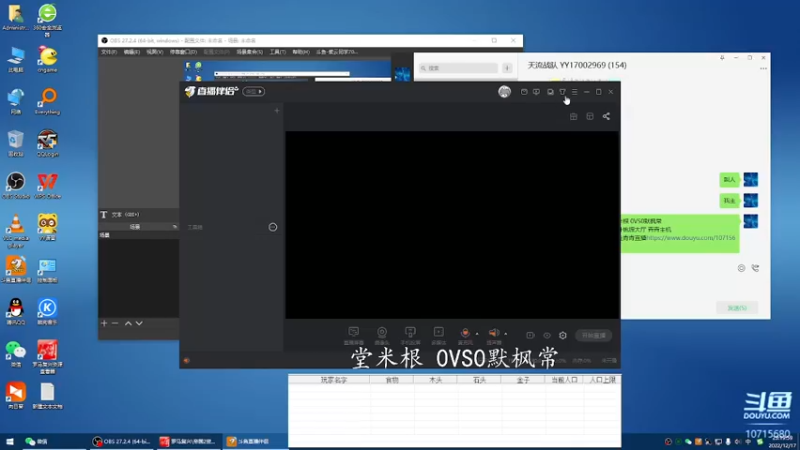The width and height of the screenshot is (800, 450).
Task: Click the first title-bar icon right of avatar
Action: pyautogui.click(x=524, y=92)
